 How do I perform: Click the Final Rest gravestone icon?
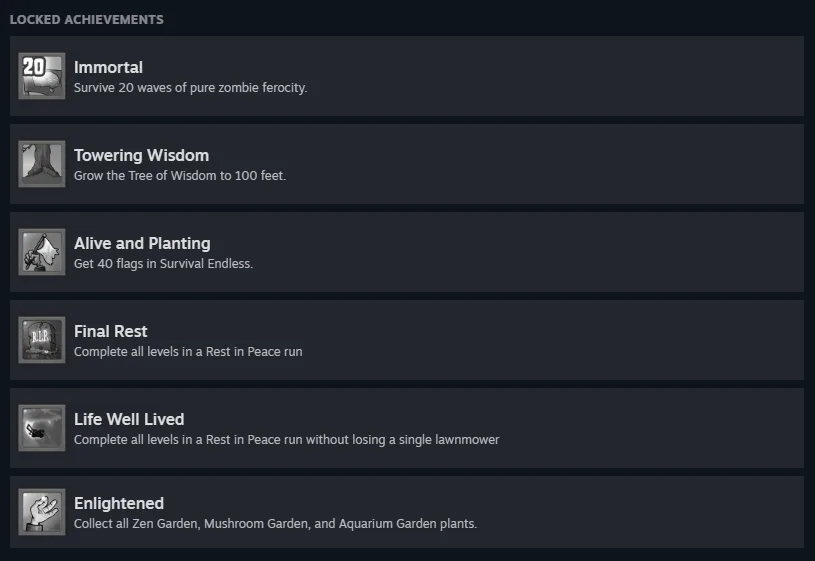41,340
